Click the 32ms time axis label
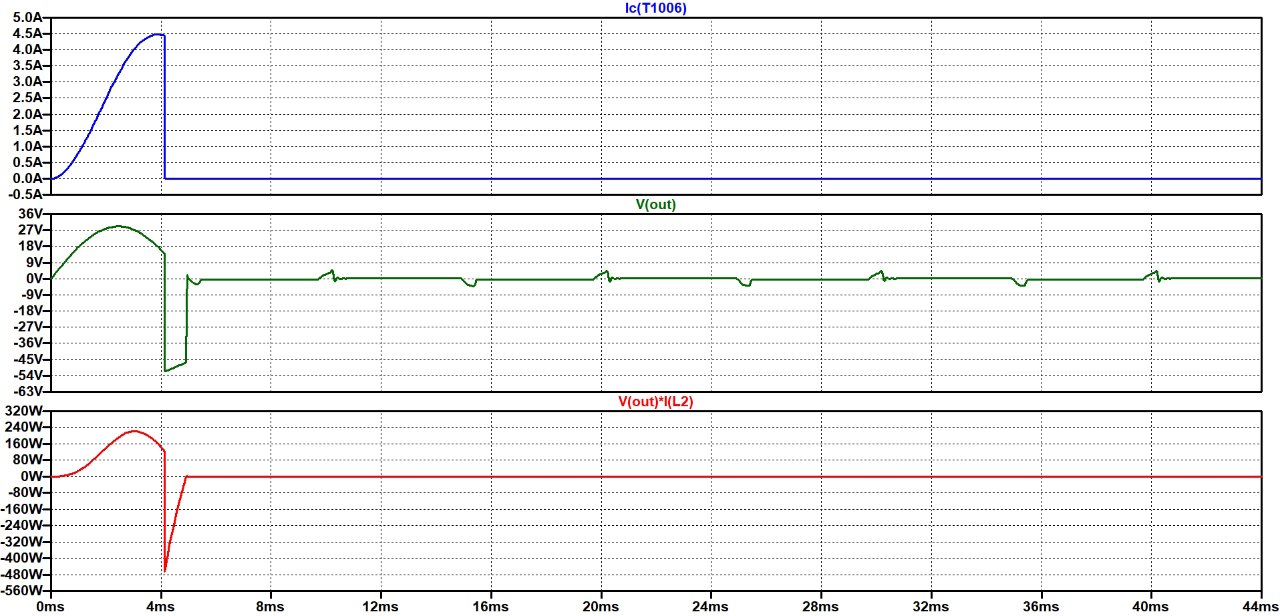1280x616 pixels. point(930,606)
